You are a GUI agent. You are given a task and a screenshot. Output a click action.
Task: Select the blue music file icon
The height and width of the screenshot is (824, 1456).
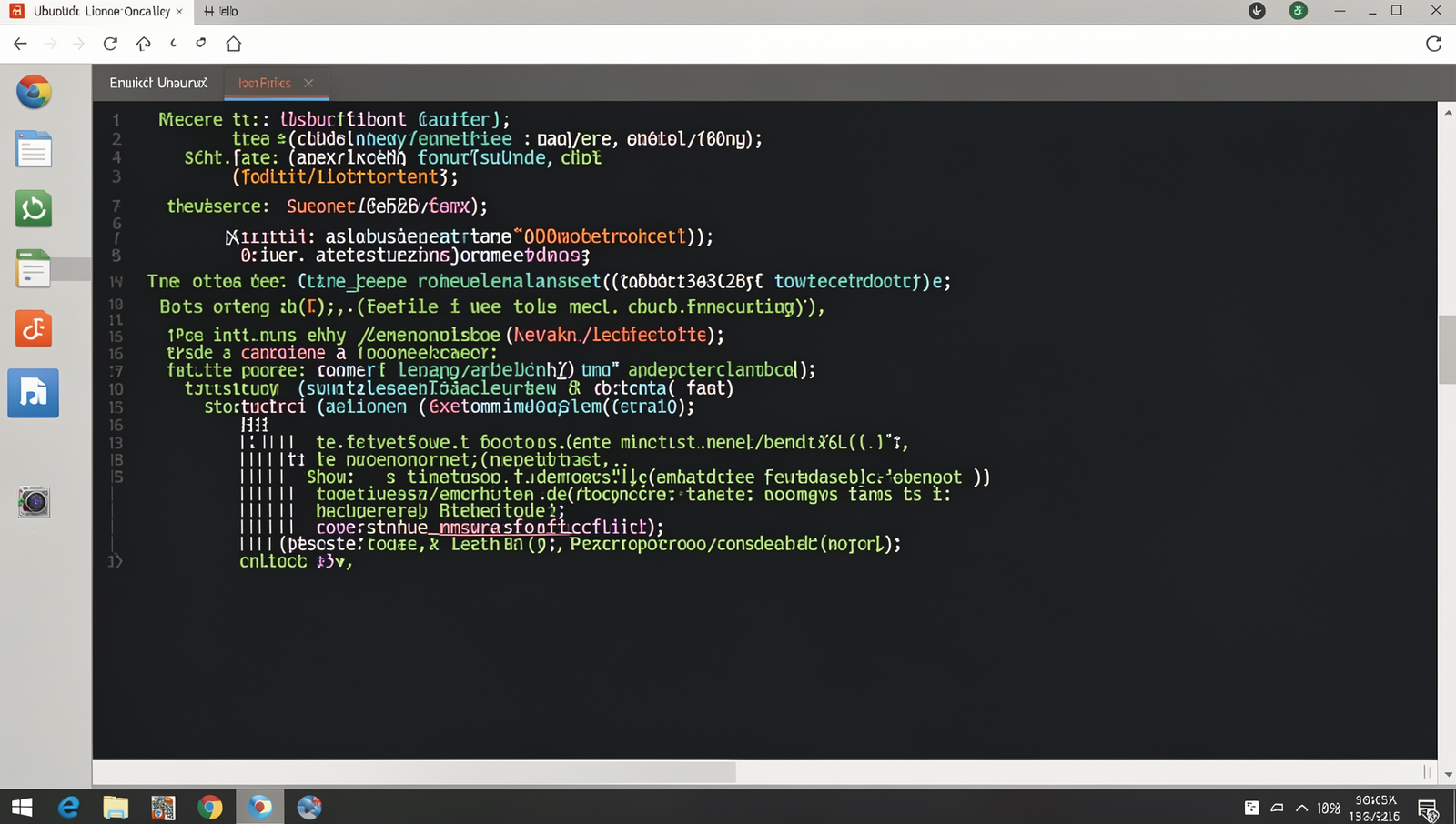point(34,393)
